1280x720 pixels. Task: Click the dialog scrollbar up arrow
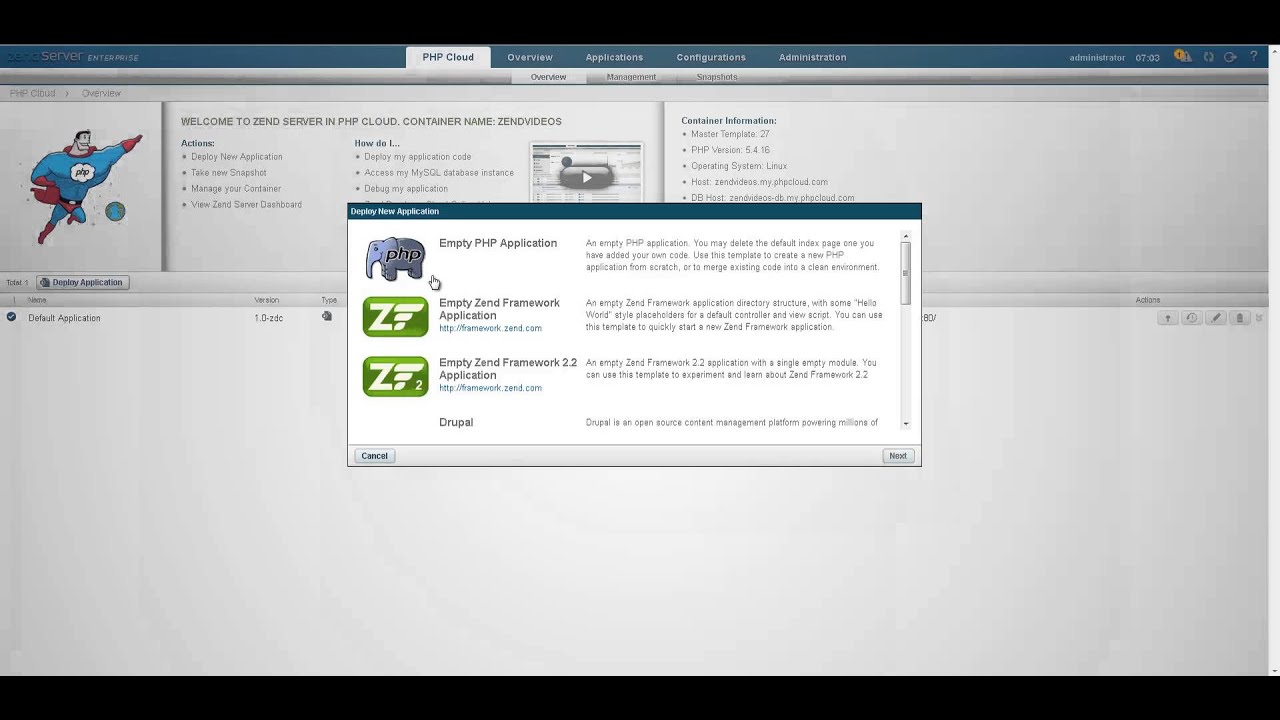click(906, 237)
